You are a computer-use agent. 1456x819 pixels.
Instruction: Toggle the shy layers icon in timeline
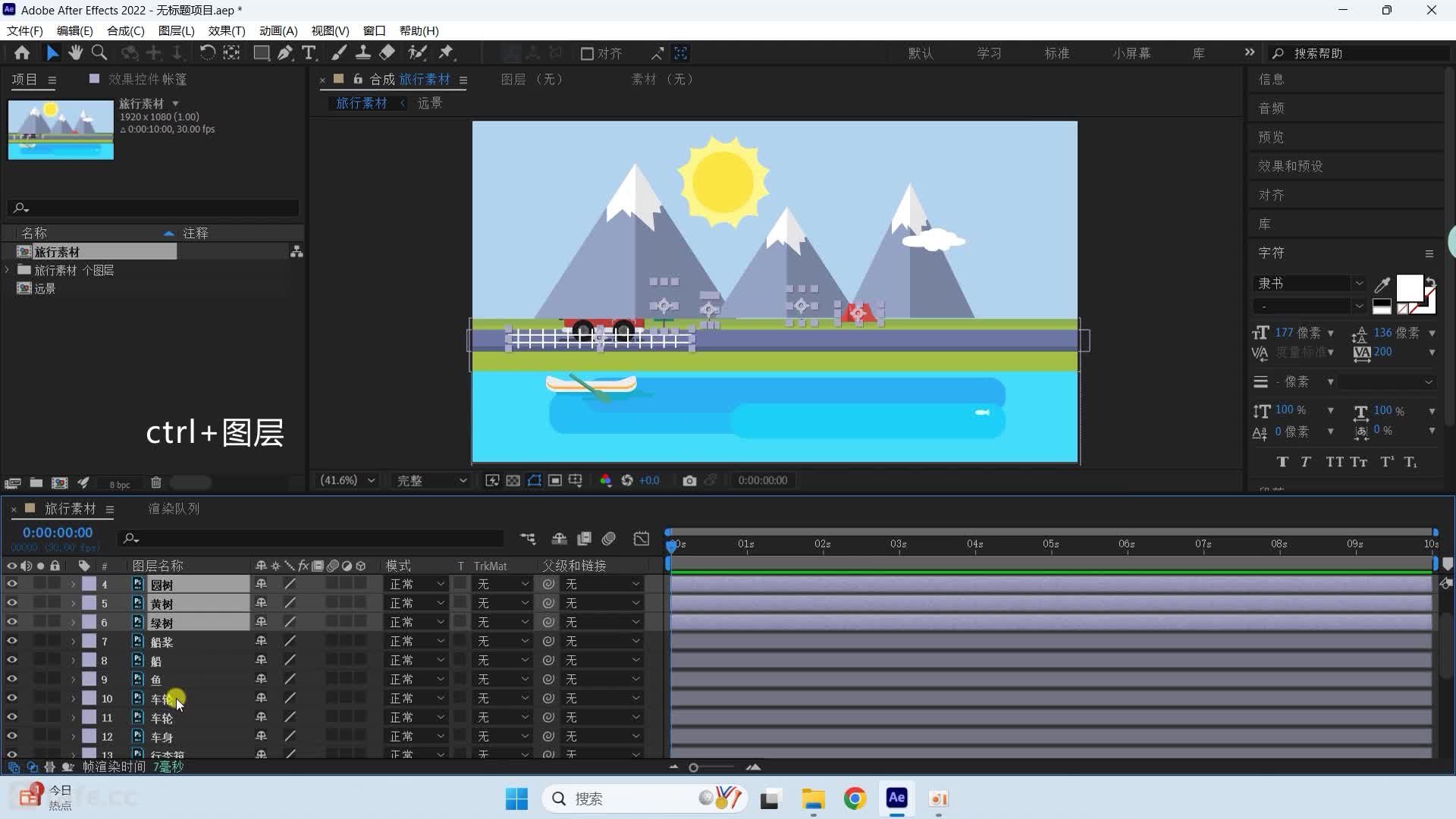pyautogui.click(x=559, y=539)
